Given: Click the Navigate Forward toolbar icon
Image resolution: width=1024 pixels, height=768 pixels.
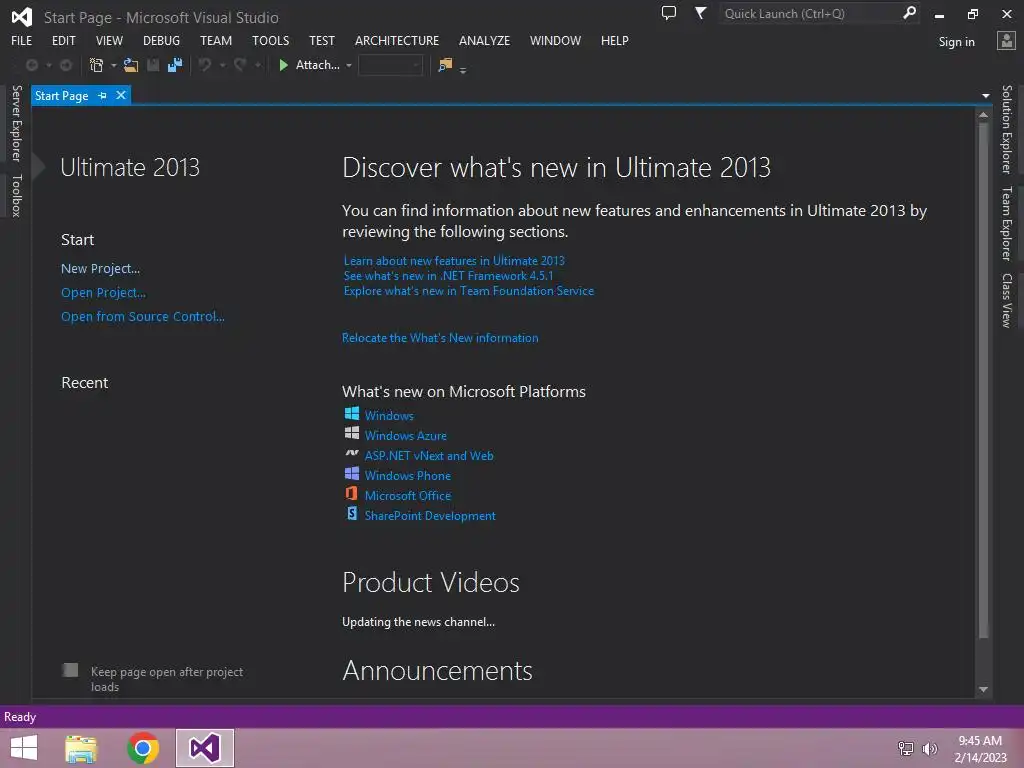Looking at the screenshot, I should click(66, 65).
